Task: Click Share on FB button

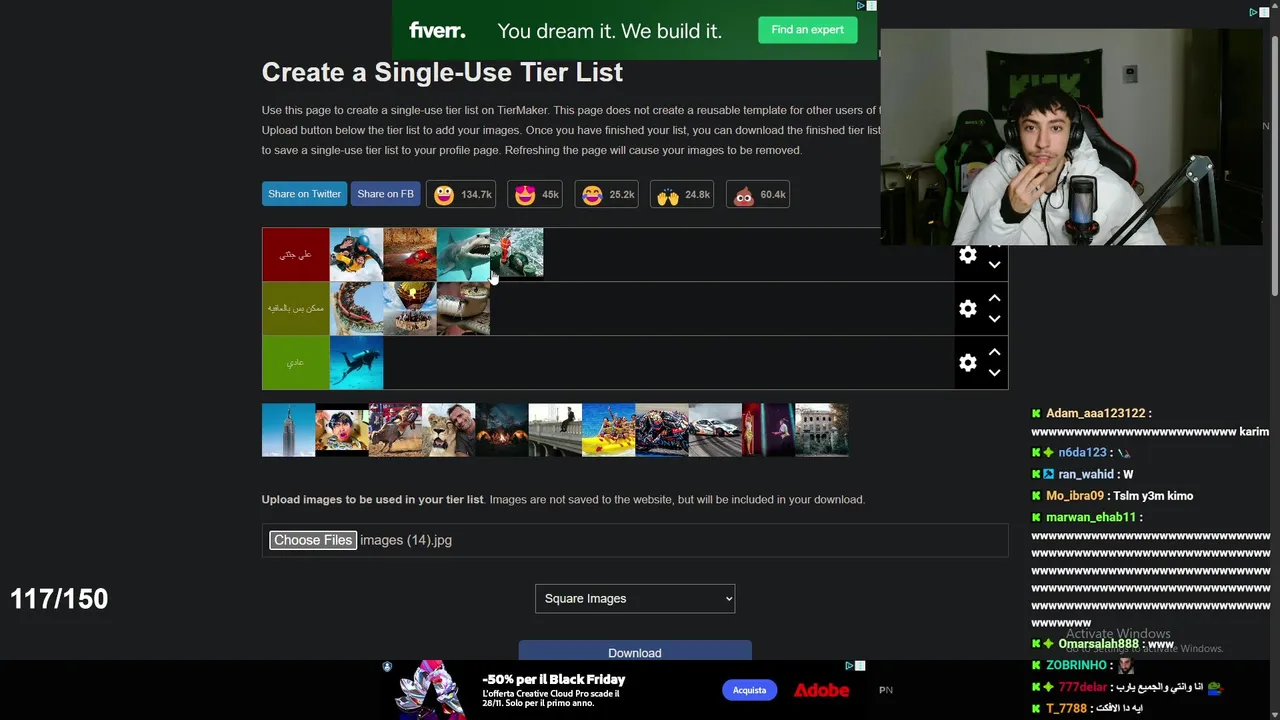Action: pyautogui.click(x=385, y=194)
